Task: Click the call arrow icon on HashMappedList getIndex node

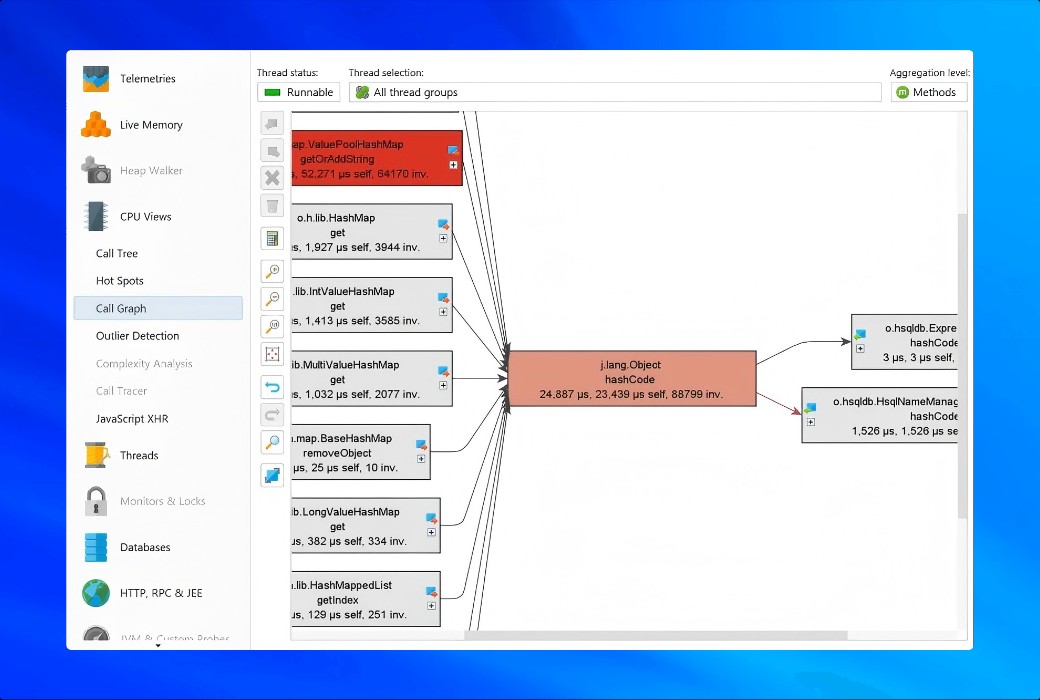Action: point(432,593)
